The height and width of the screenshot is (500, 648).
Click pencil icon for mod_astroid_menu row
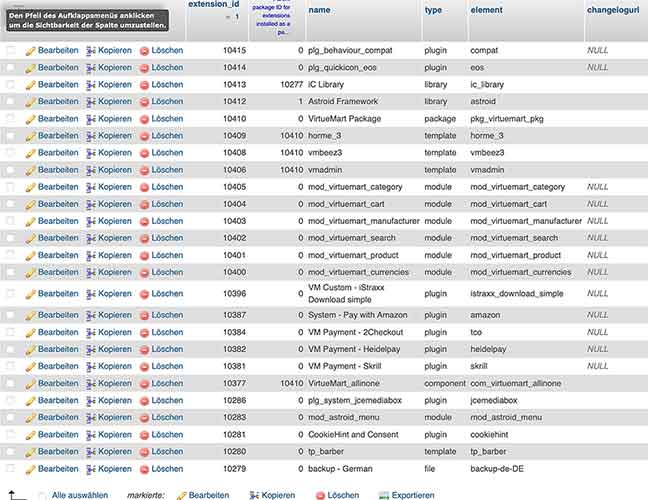30,418
